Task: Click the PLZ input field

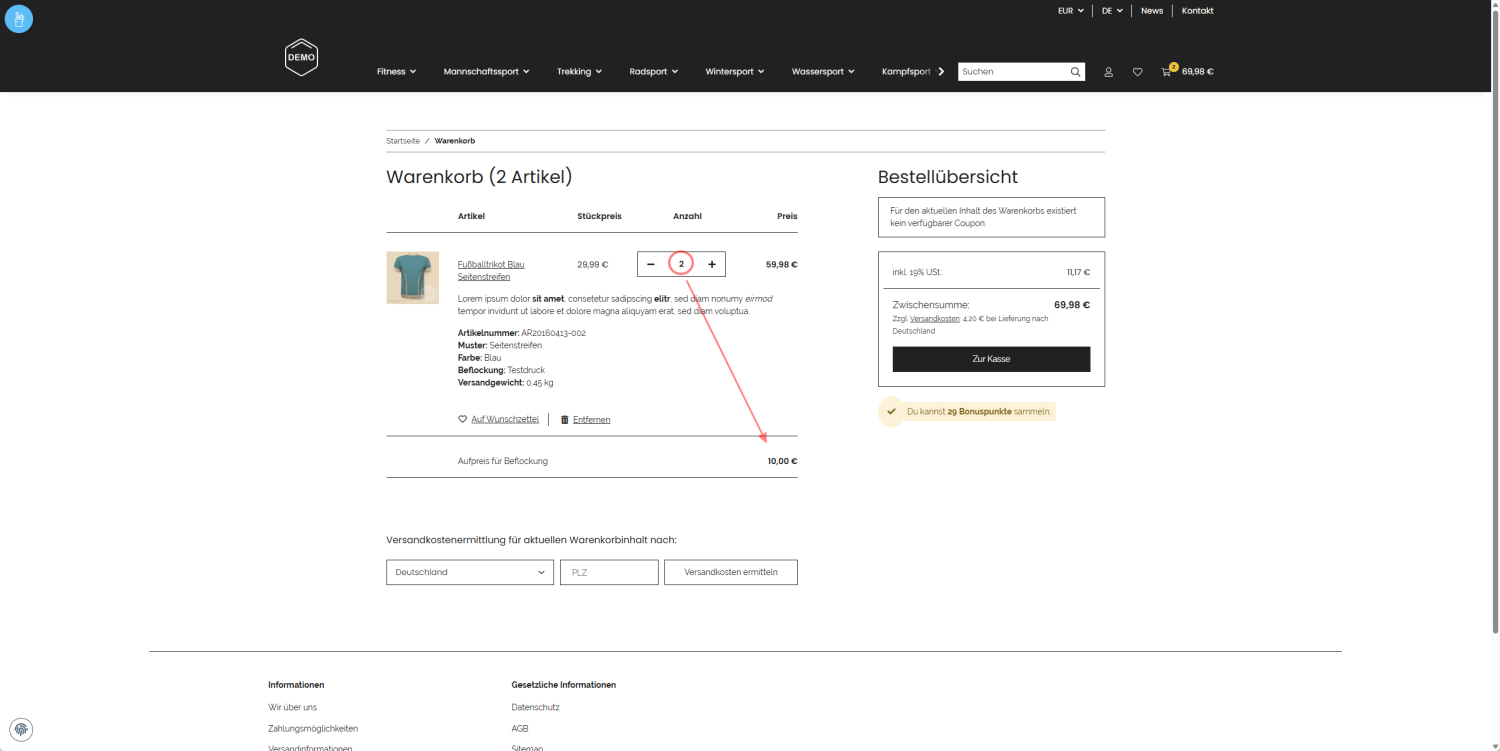Action: [609, 571]
